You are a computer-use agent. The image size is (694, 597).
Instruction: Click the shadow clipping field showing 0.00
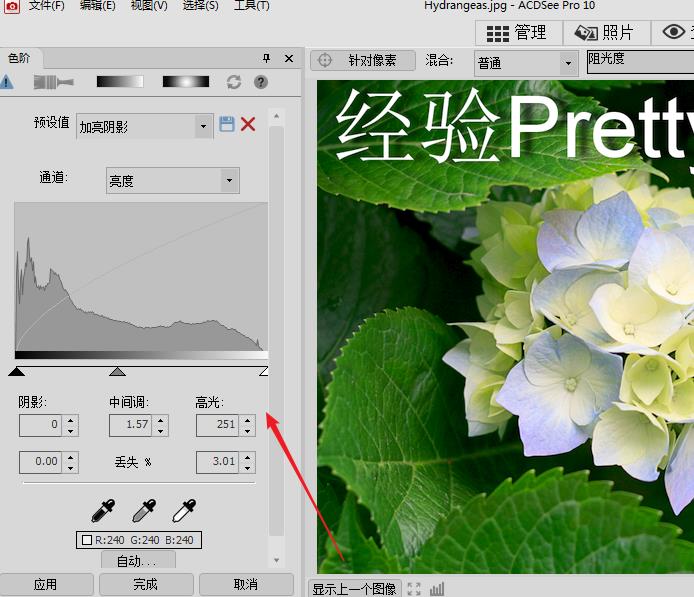(x=41, y=462)
